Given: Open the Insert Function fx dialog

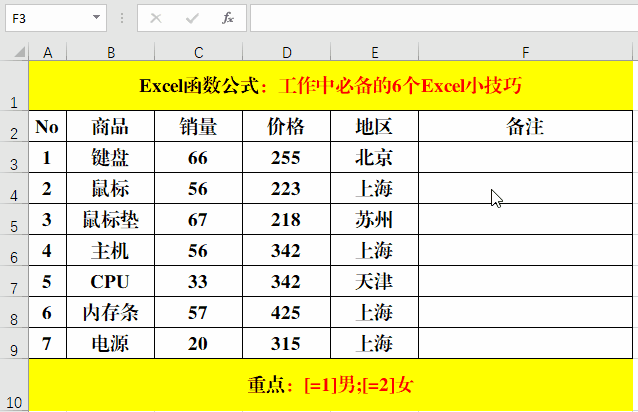Looking at the screenshot, I should [x=228, y=18].
